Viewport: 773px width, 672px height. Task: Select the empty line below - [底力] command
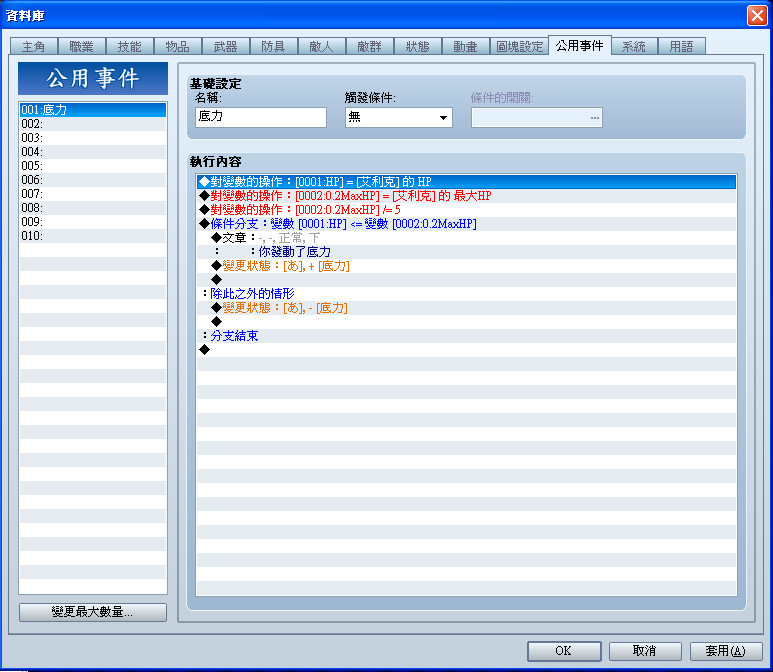pos(466,321)
